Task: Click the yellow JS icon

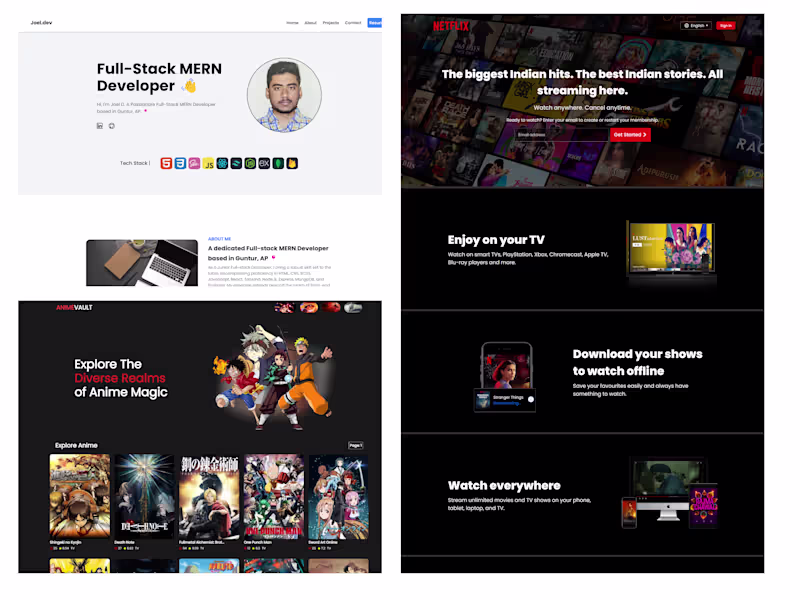Action: point(208,163)
